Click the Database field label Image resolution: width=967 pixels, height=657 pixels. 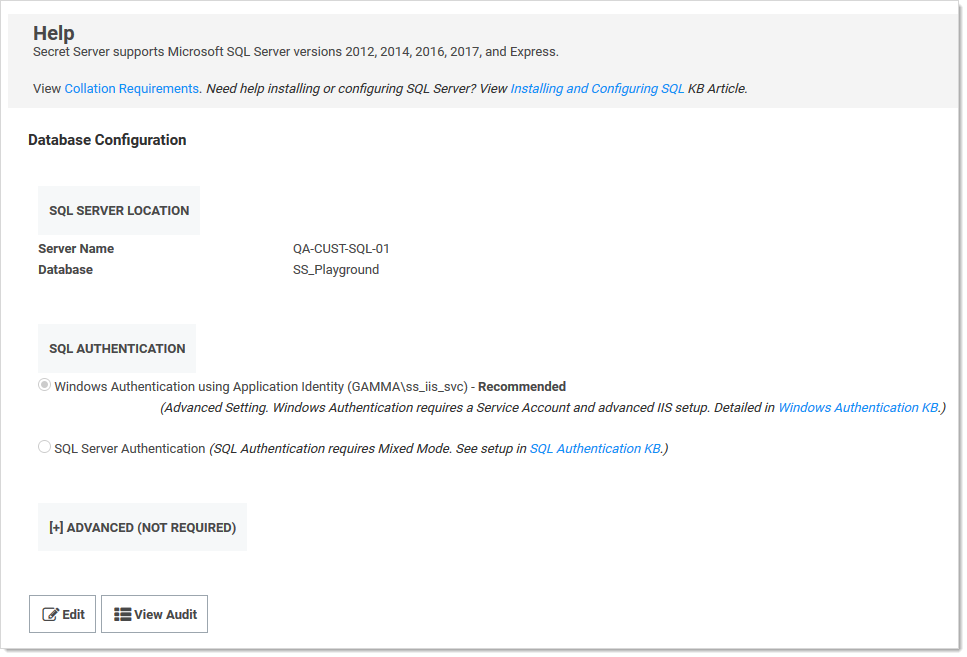65,270
